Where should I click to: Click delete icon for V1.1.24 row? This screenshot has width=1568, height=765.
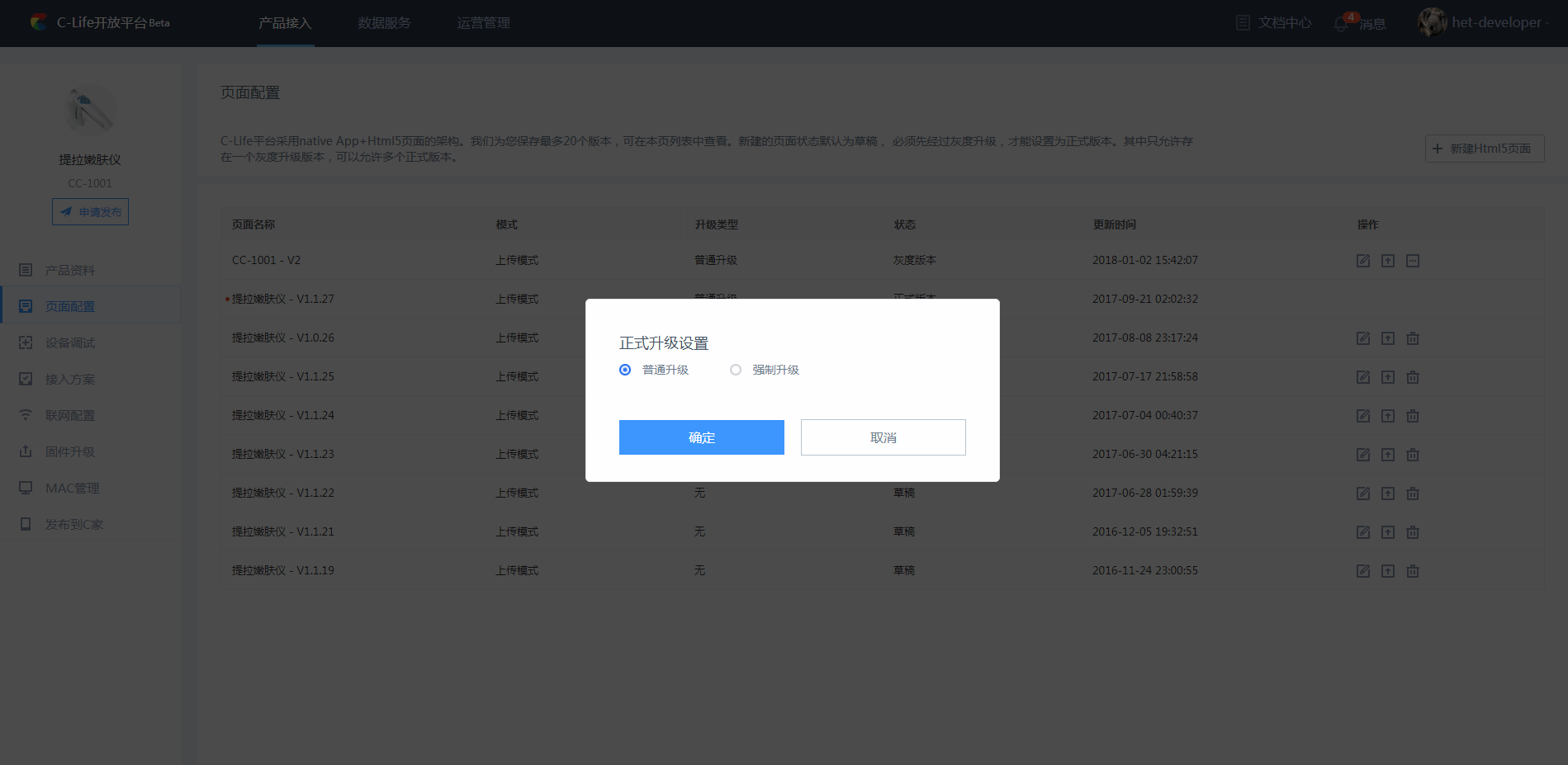coord(1413,416)
